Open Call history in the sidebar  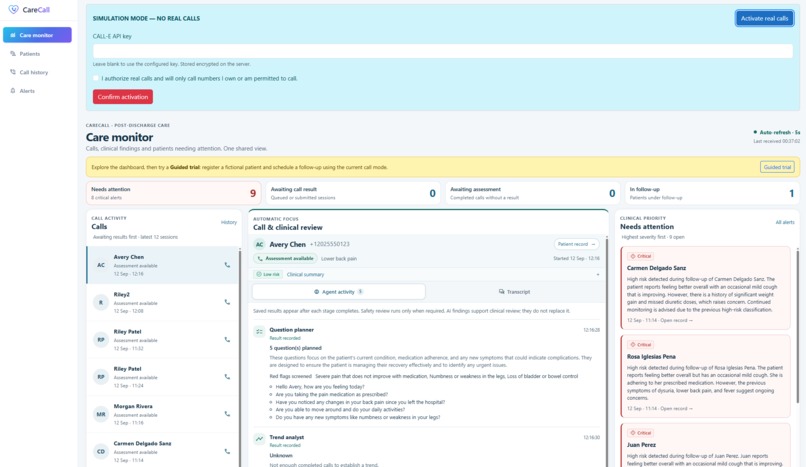coord(37,72)
